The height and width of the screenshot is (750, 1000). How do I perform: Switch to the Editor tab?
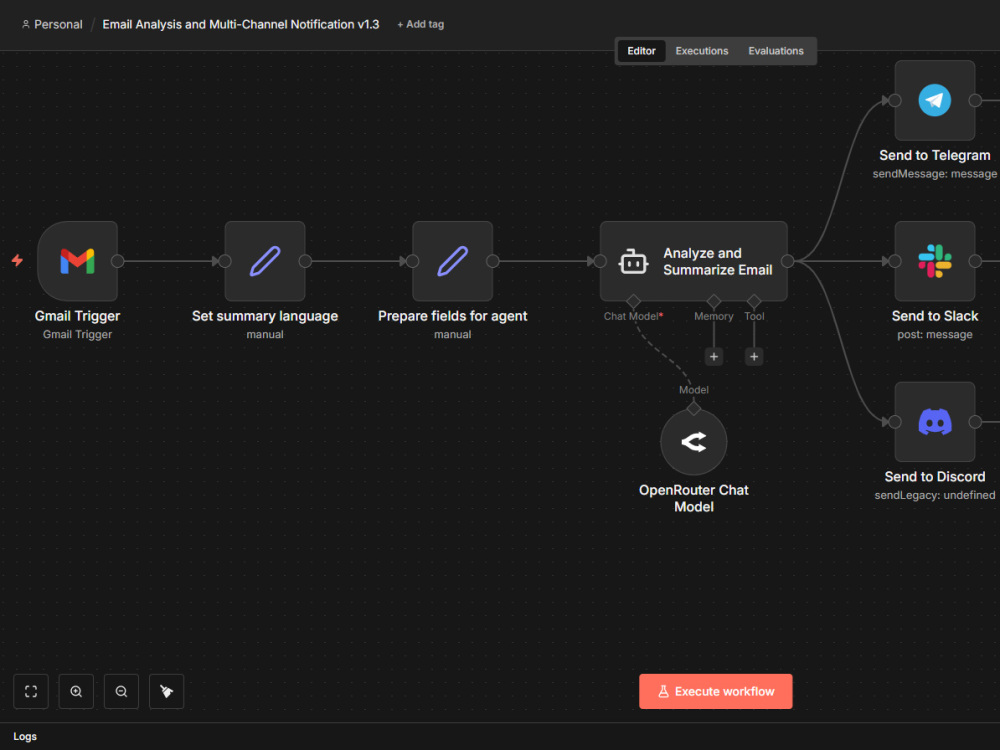pyautogui.click(x=641, y=51)
